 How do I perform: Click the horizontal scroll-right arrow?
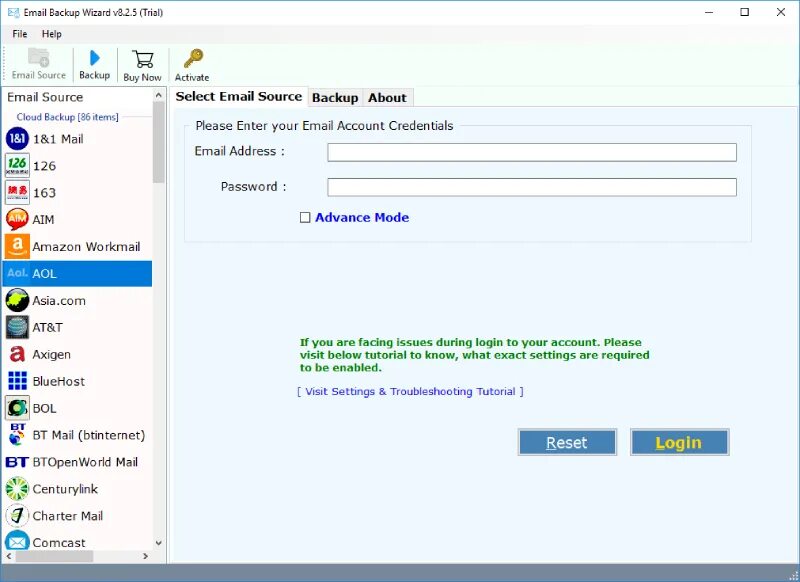tap(146, 556)
